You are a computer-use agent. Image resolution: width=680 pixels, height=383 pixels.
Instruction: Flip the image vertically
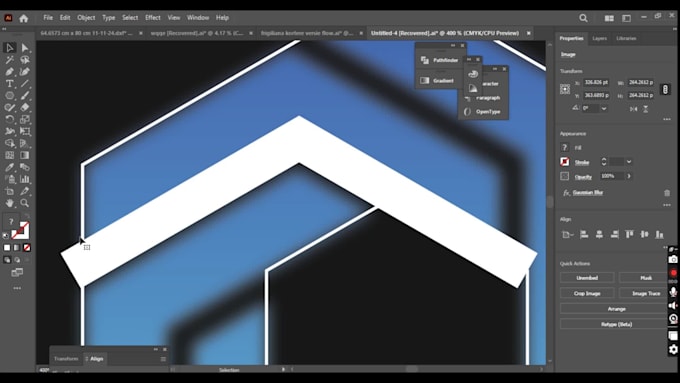(646, 109)
